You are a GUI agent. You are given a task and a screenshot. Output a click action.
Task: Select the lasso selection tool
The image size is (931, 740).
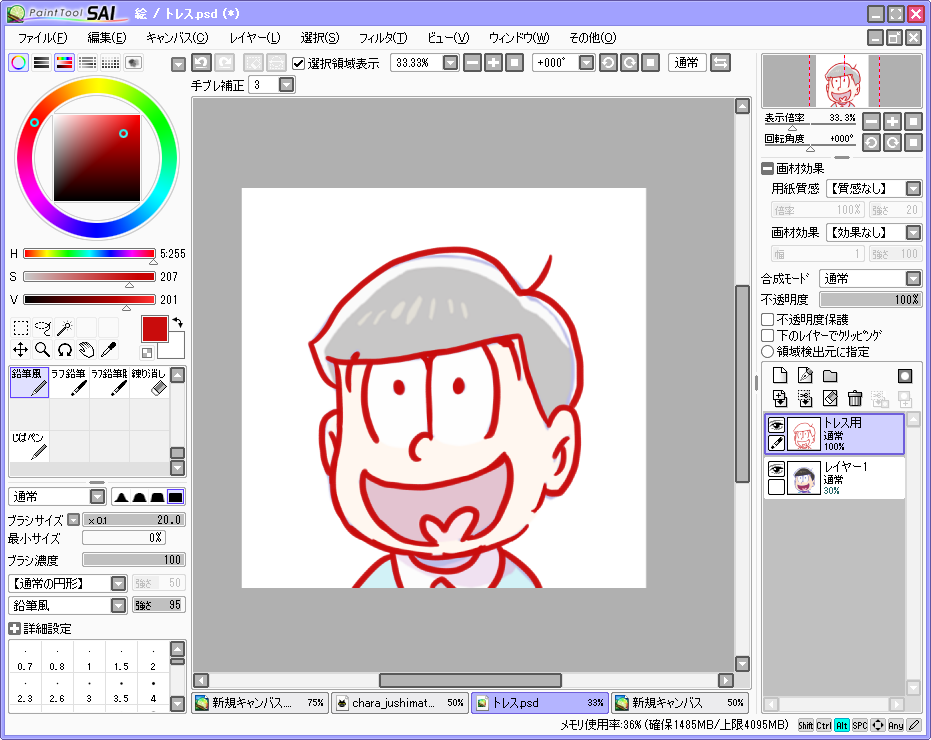coord(43,328)
